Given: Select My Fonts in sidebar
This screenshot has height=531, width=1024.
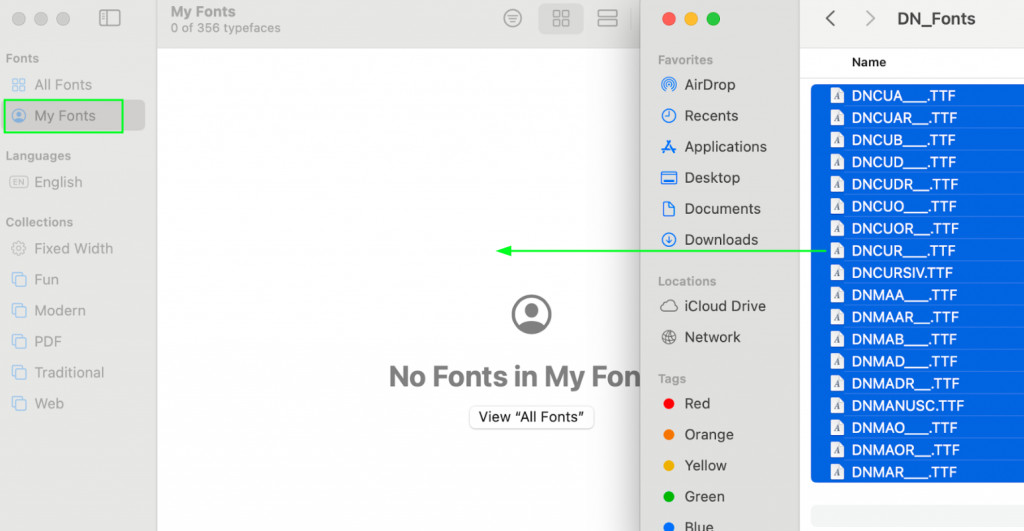Looking at the screenshot, I should click(65, 116).
